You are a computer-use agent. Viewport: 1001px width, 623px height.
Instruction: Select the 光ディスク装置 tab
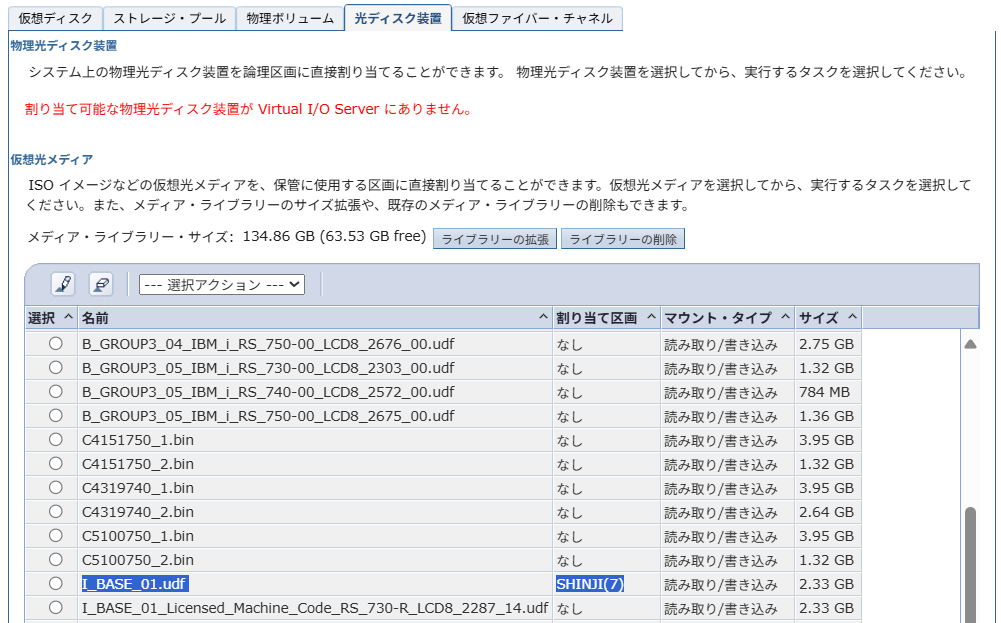pyautogui.click(x=398, y=18)
